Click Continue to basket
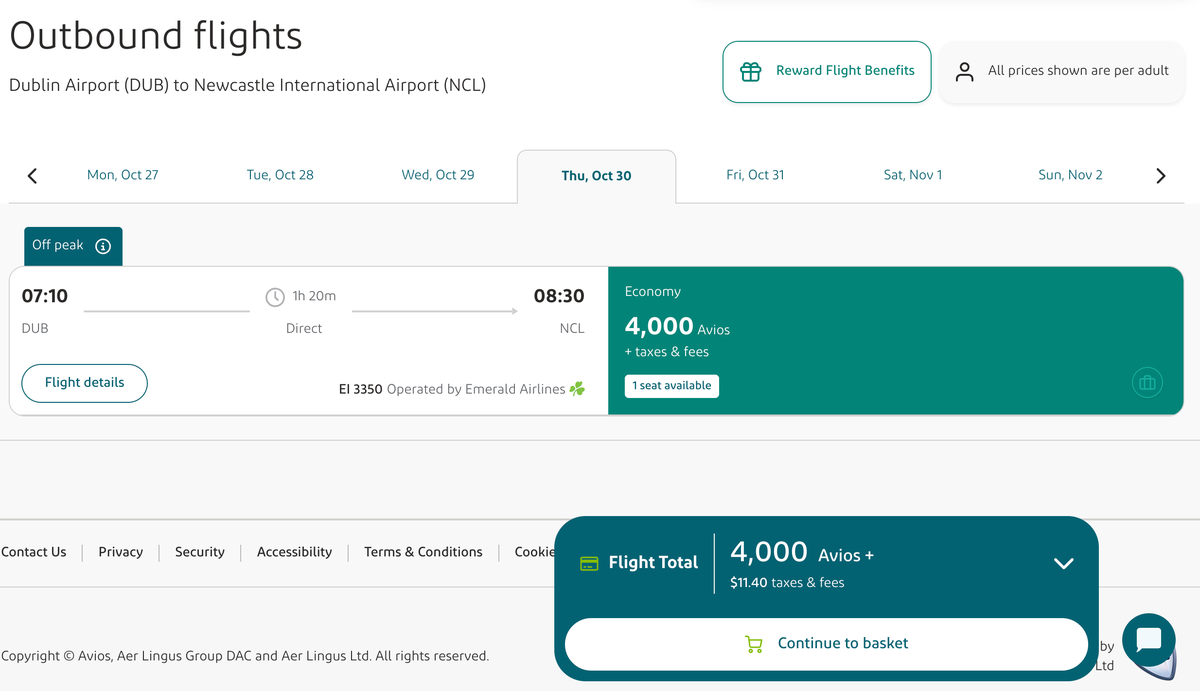1200x691 pixels. 826,644
